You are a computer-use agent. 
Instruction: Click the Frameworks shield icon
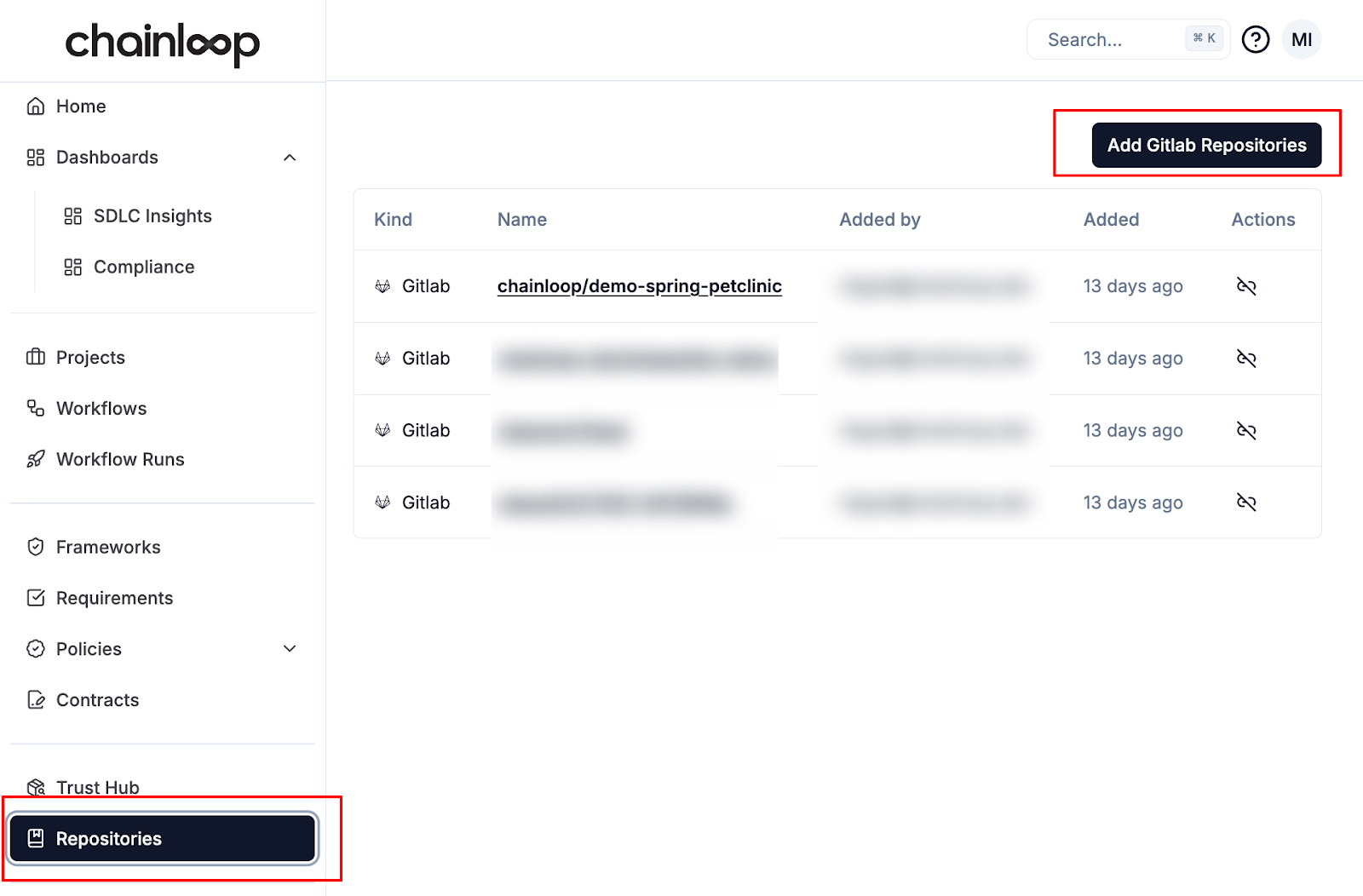(x=36, y=547)
